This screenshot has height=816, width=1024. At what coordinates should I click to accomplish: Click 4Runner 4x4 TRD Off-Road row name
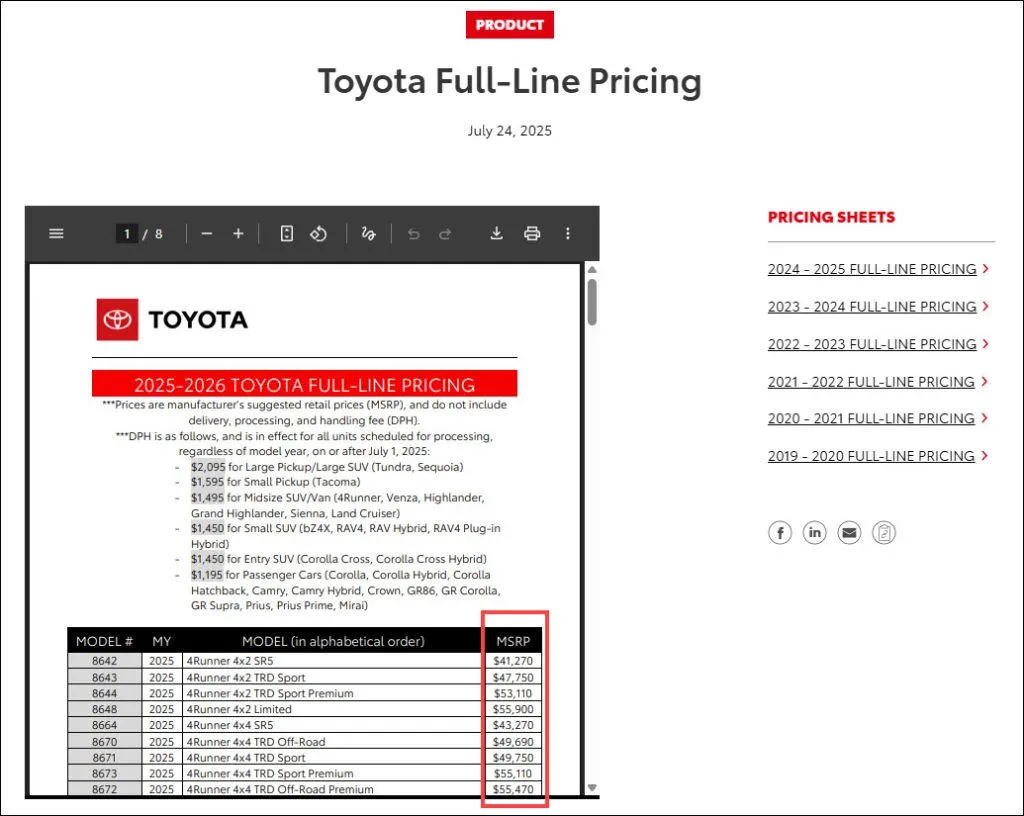click(256, 742)
